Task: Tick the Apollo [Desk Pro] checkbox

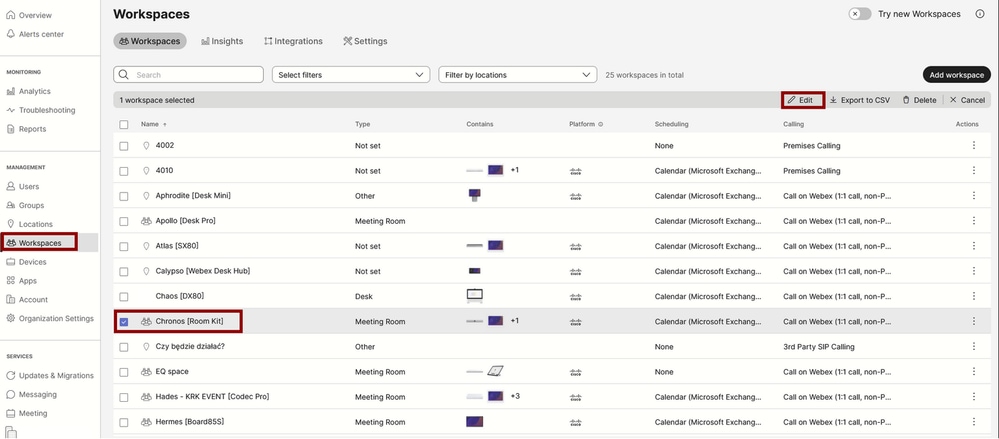Action: (124, 221)
